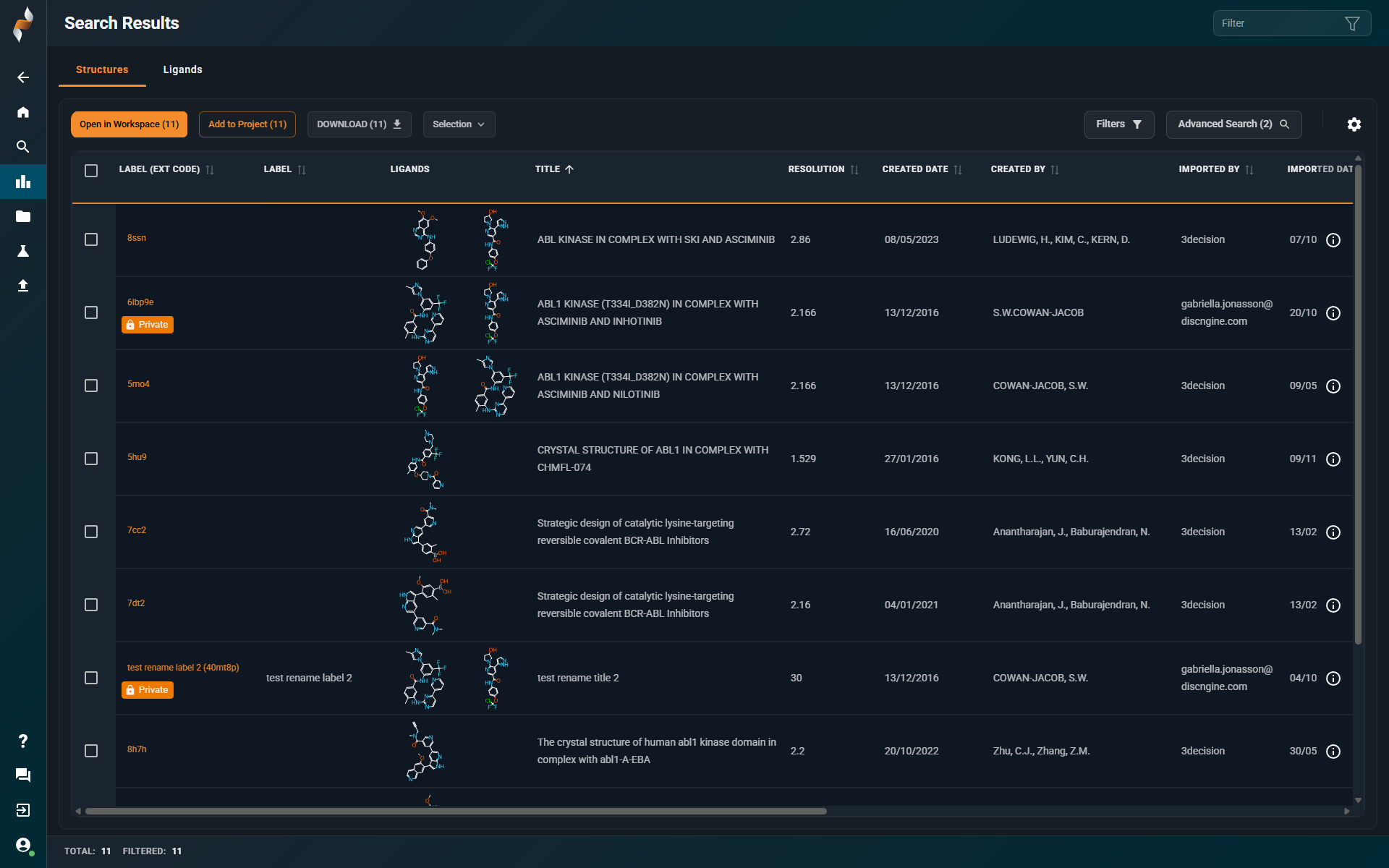
Task: Switch to the Ligands tab
Action: tap(182, 69)
